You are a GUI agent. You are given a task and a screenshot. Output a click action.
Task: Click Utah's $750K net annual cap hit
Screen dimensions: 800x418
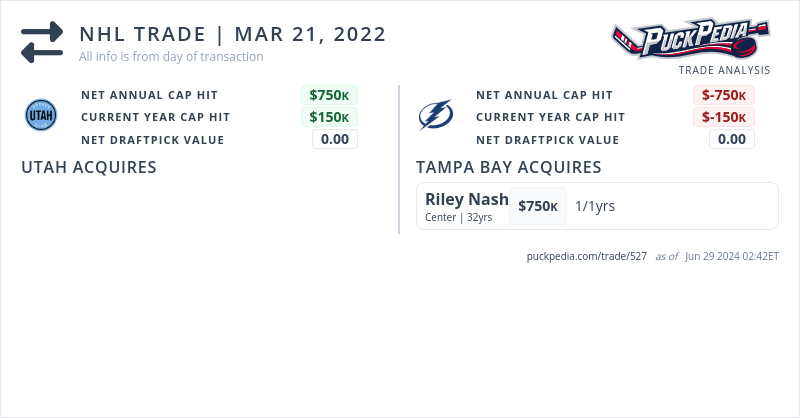pyautogui.click(x=329, y=95)
